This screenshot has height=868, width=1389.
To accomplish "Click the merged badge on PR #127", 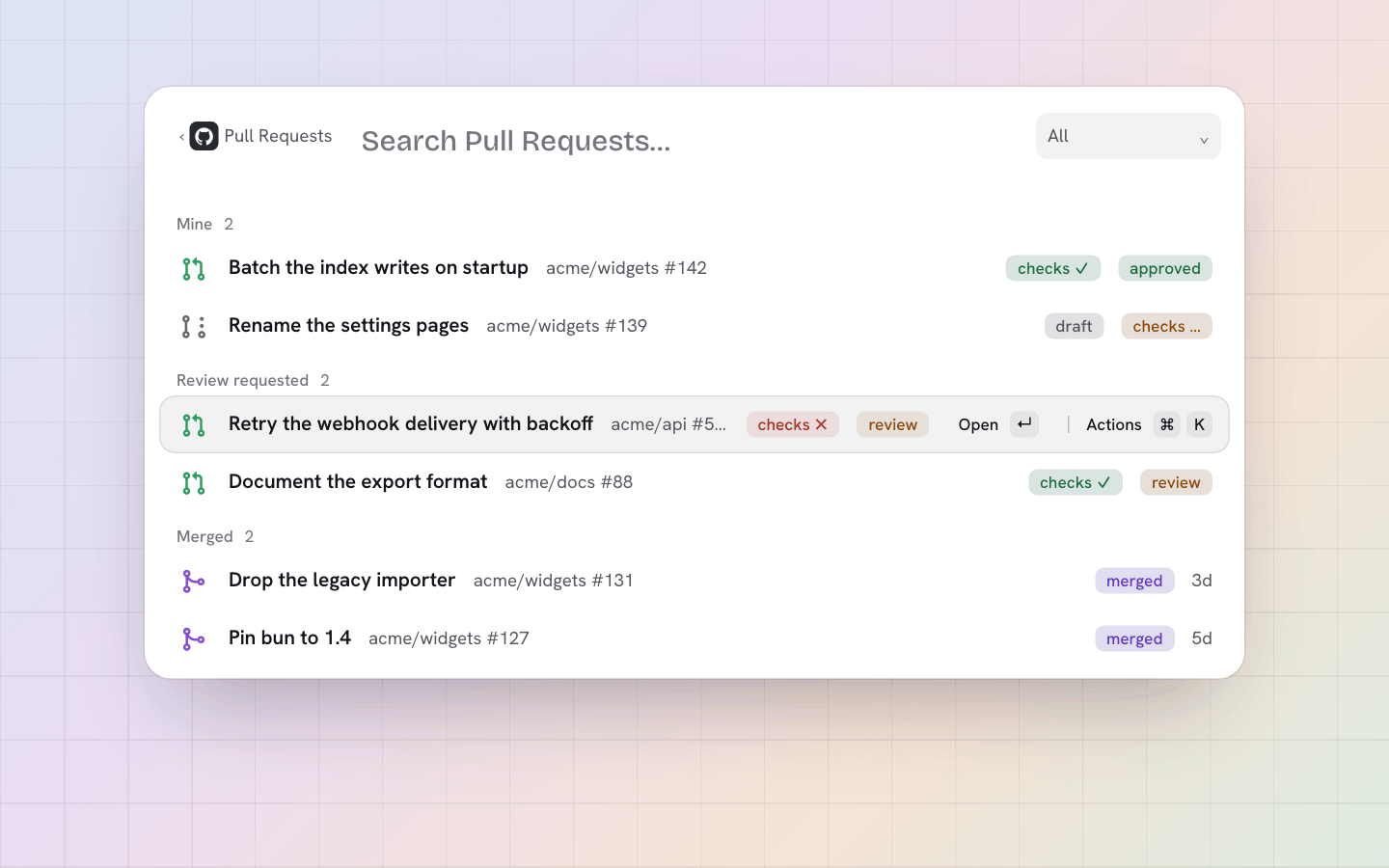I will click(1134, 638).
